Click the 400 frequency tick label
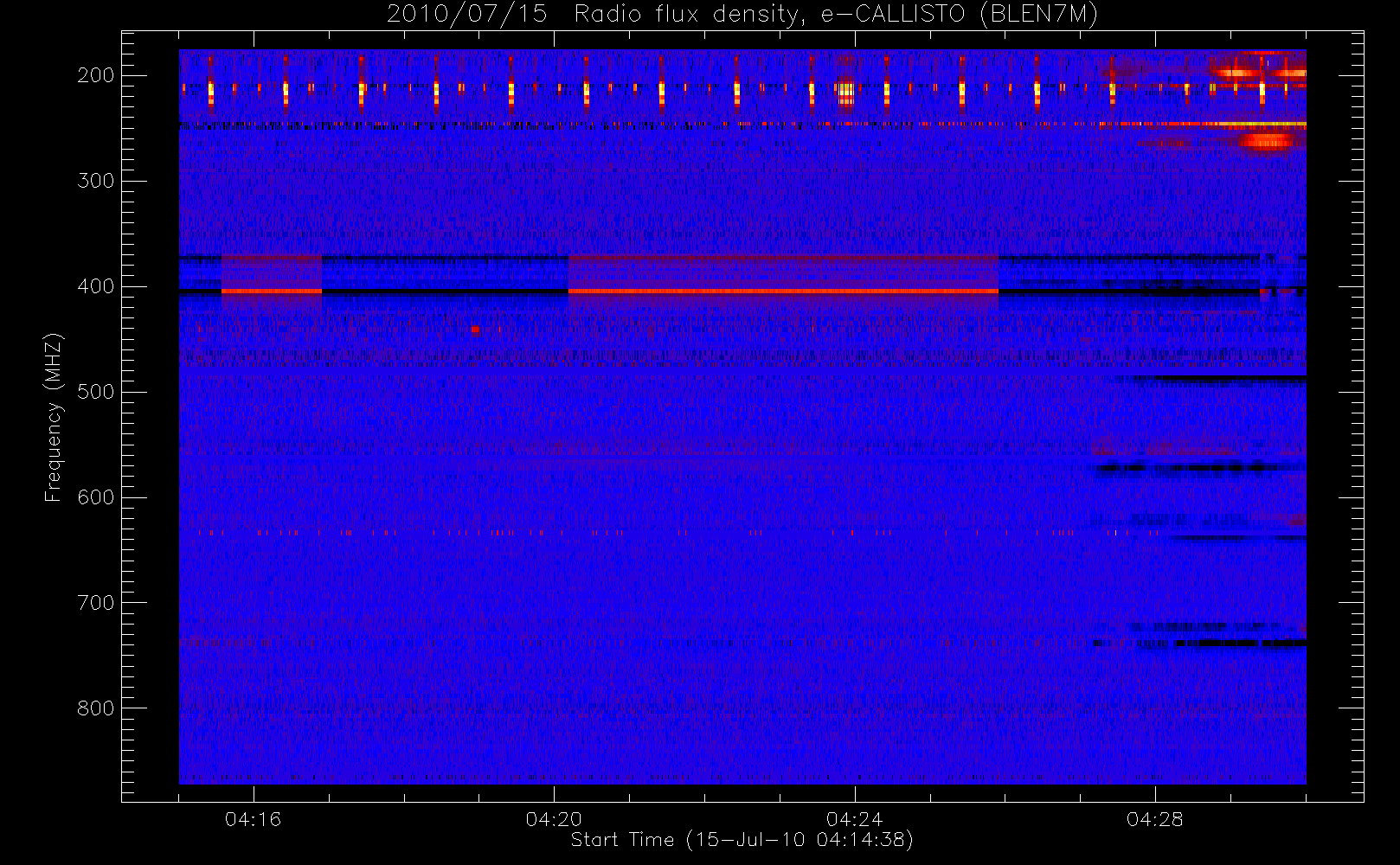Screen dimensions: 1400x865 [x=95, y=286]
